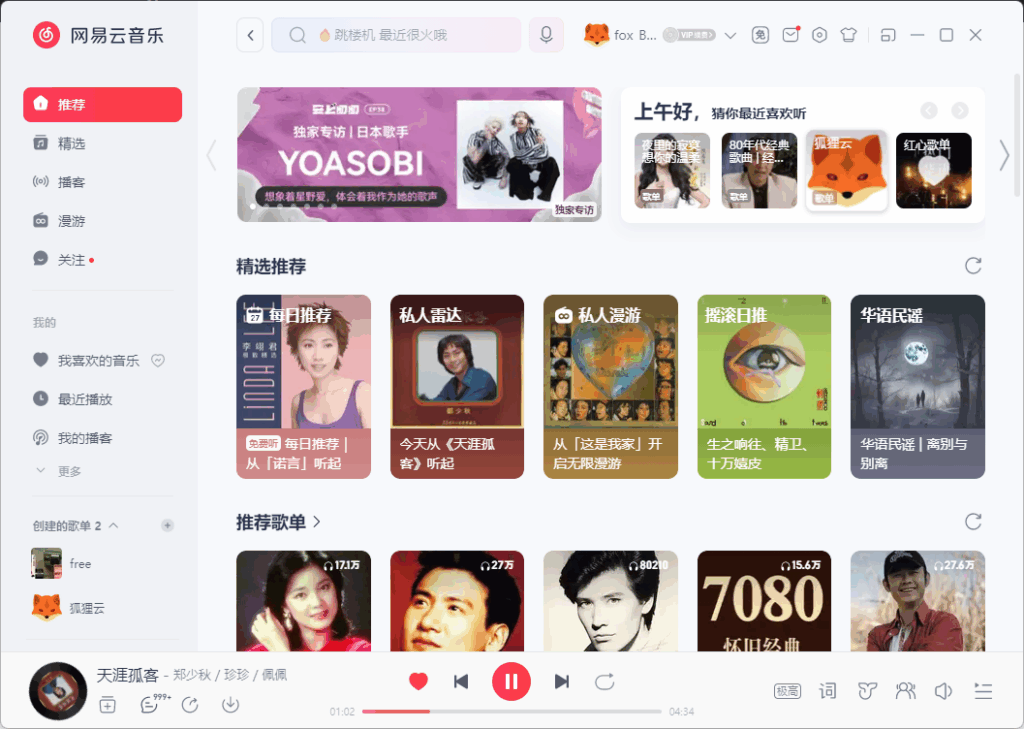Open the play queue list icon
This screenshot has width=1024, height=729.
pos(983,690)
